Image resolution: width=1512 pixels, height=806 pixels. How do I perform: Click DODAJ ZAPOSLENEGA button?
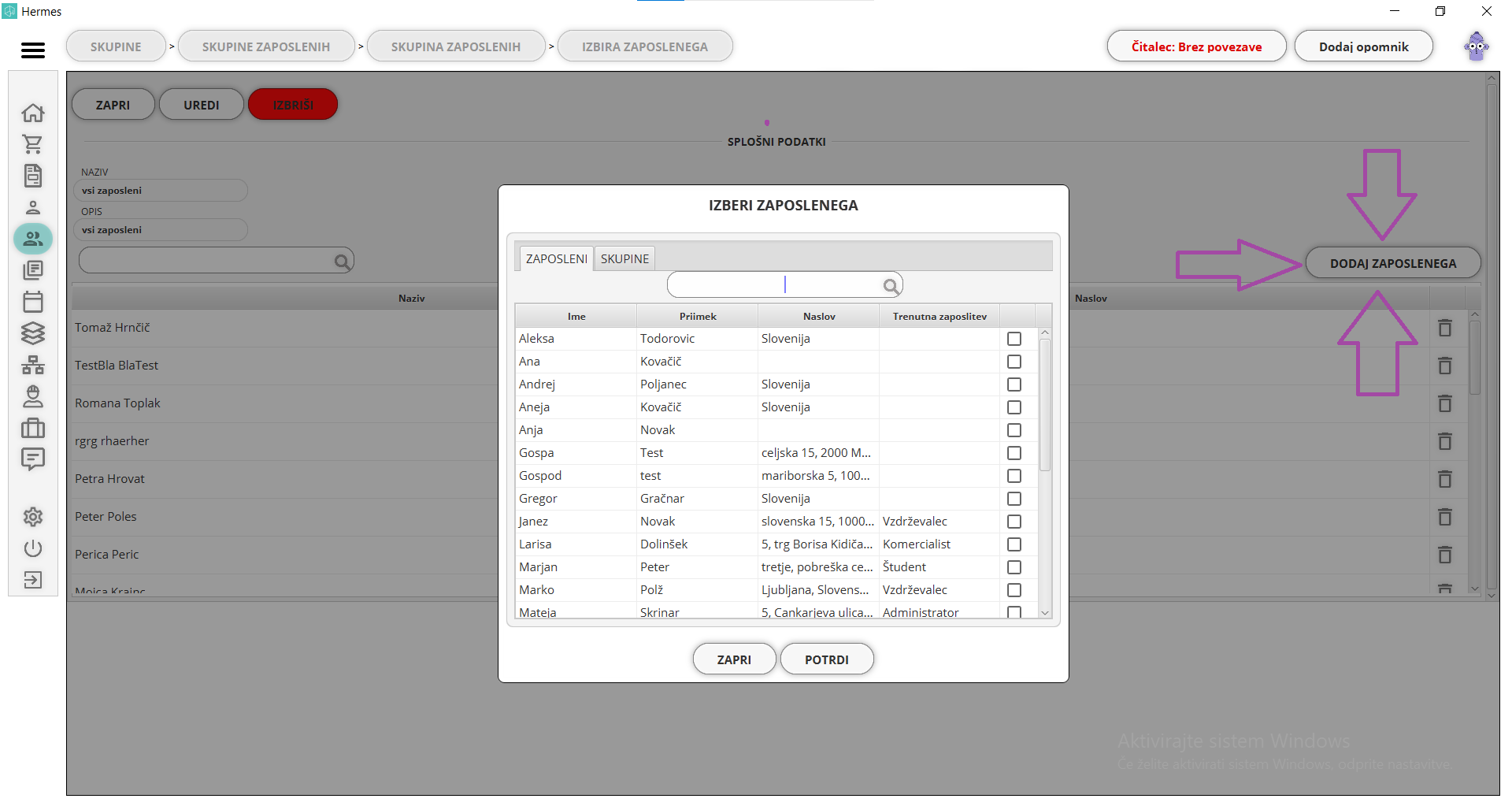click(1393, 263)
